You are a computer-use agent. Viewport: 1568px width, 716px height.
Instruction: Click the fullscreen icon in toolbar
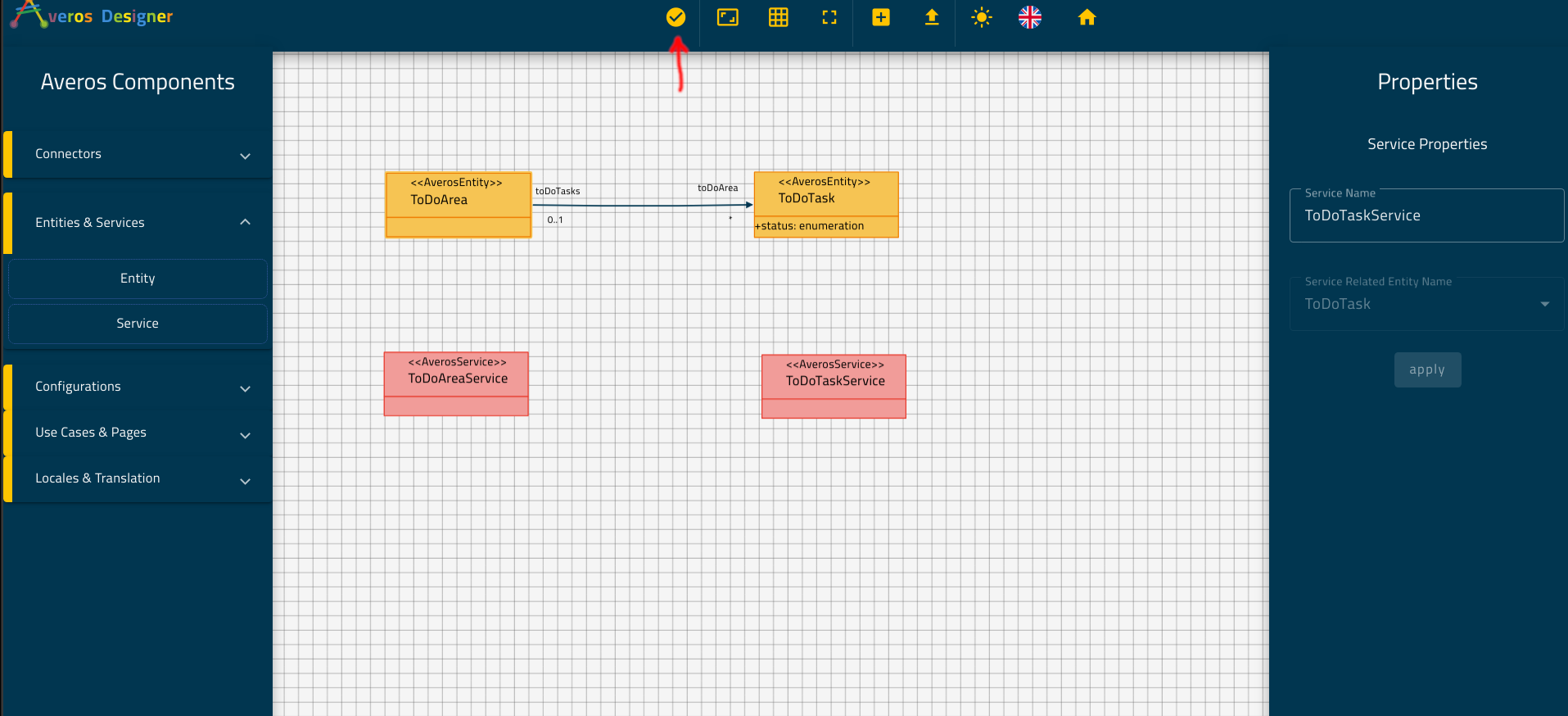(x=829, y=17)
